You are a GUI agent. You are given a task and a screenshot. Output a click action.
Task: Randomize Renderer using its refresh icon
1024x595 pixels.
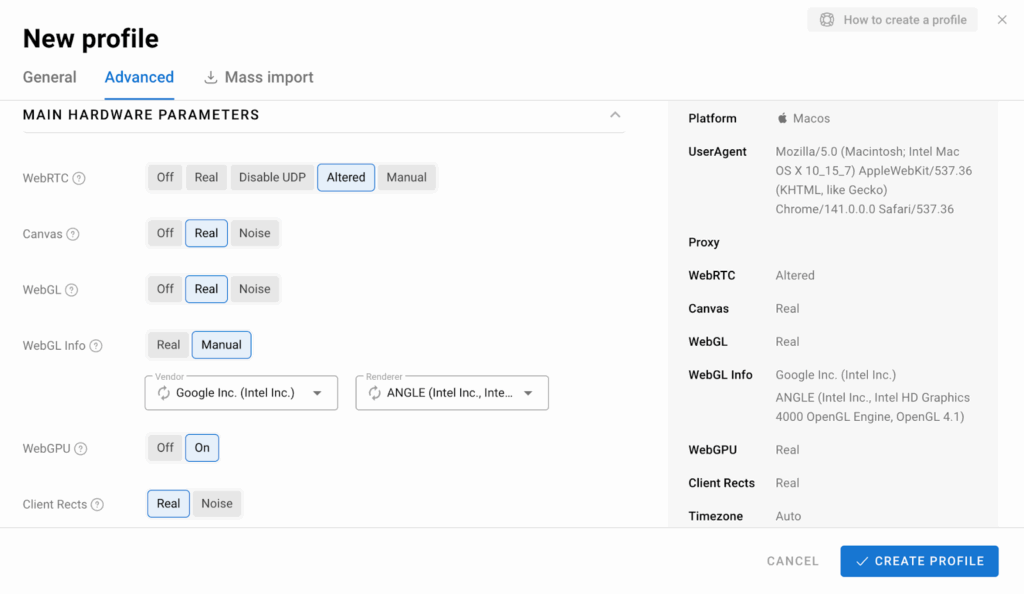(x=375, y=393)
